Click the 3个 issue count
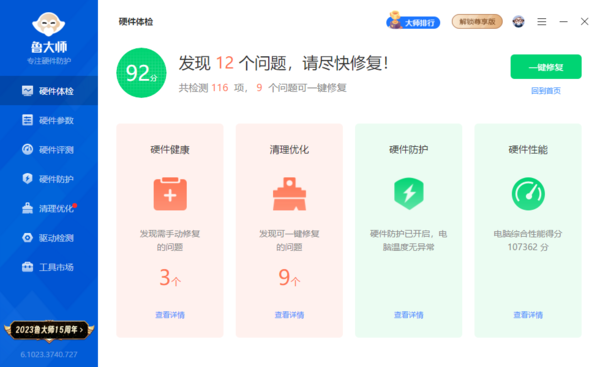Image resolution: width=600 pixels, height=367 pixels. pyautogui.click(x=170, y=277)
